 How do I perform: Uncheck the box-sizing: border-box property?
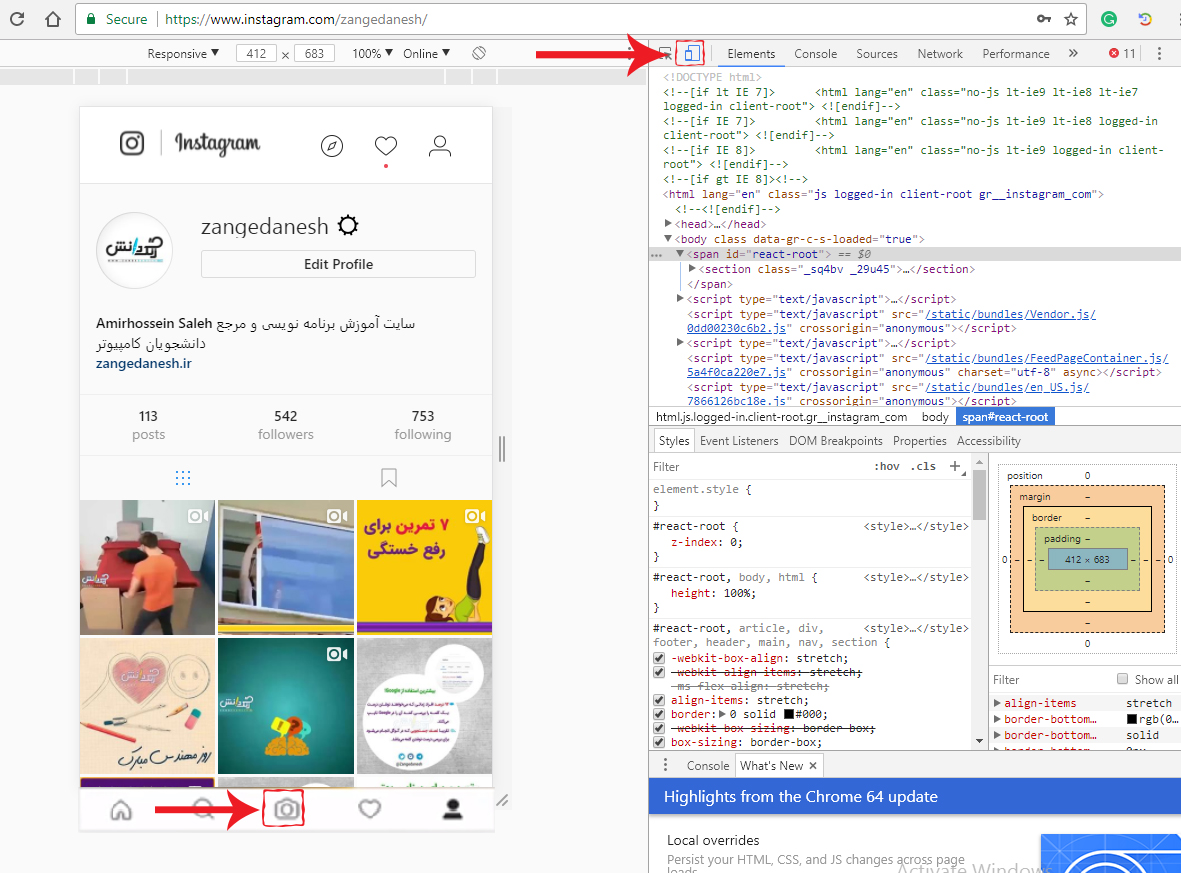(x=659, y=743)
